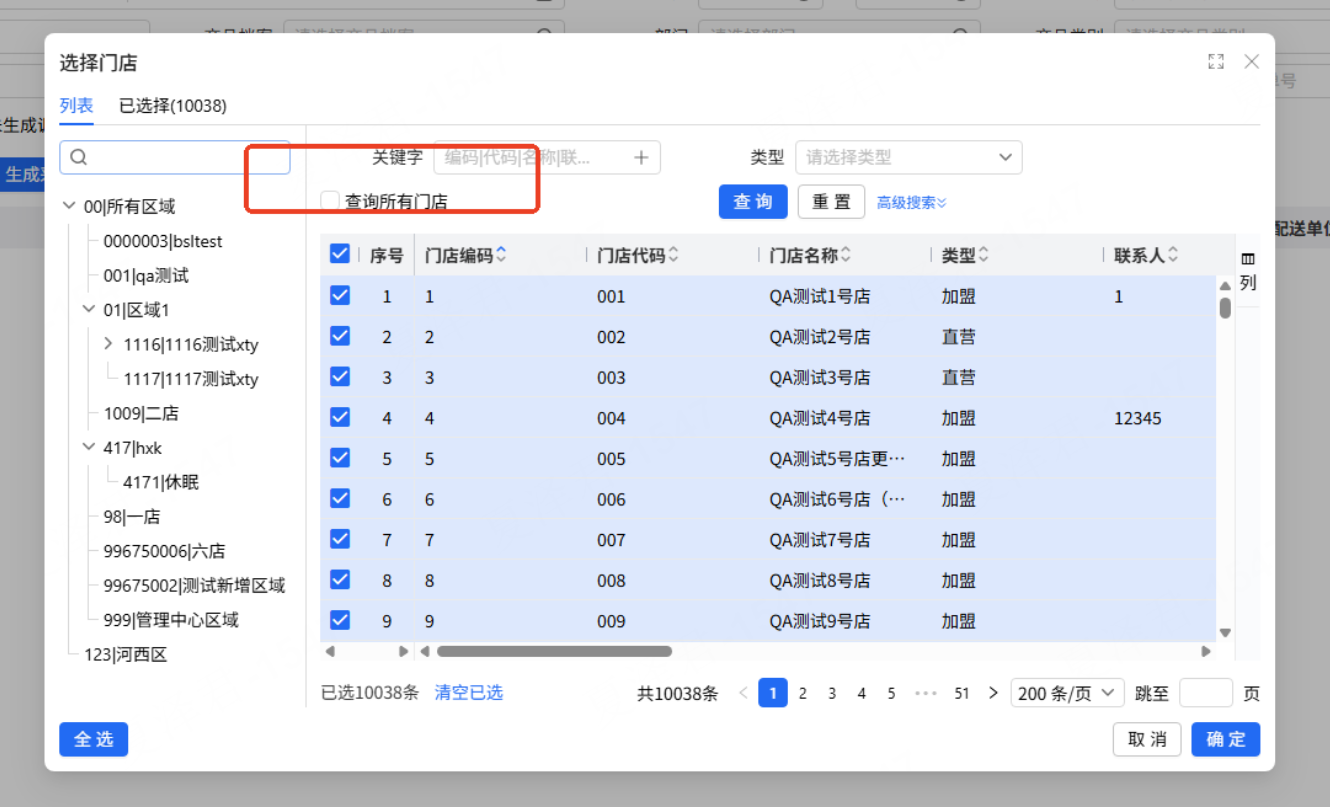Viewport: 1330px width, 807px height.
Task: Select tree item 1009|二店
Action: pos(141,413)
